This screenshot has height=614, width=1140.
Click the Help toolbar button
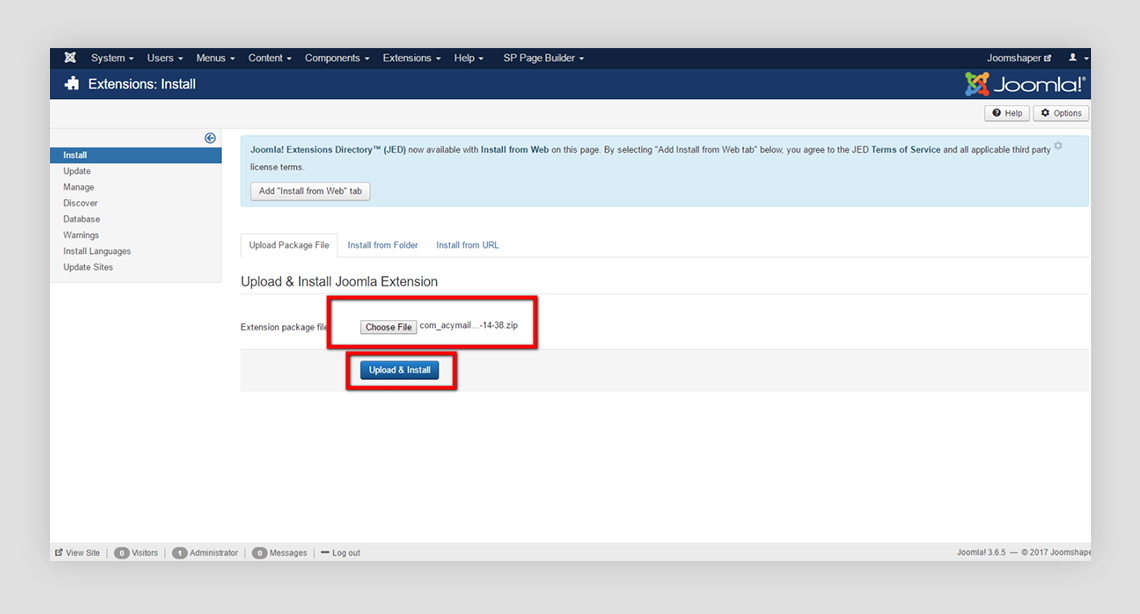[1007, 113]
